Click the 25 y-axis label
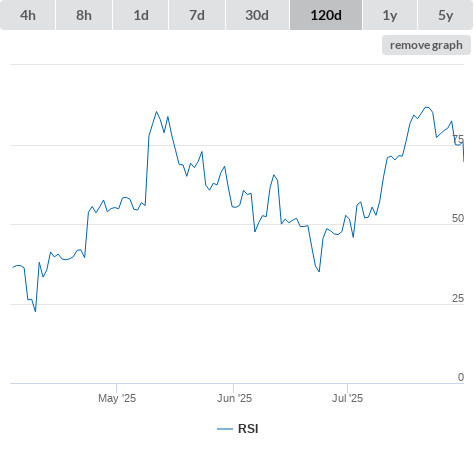 [x=458, y=298]
